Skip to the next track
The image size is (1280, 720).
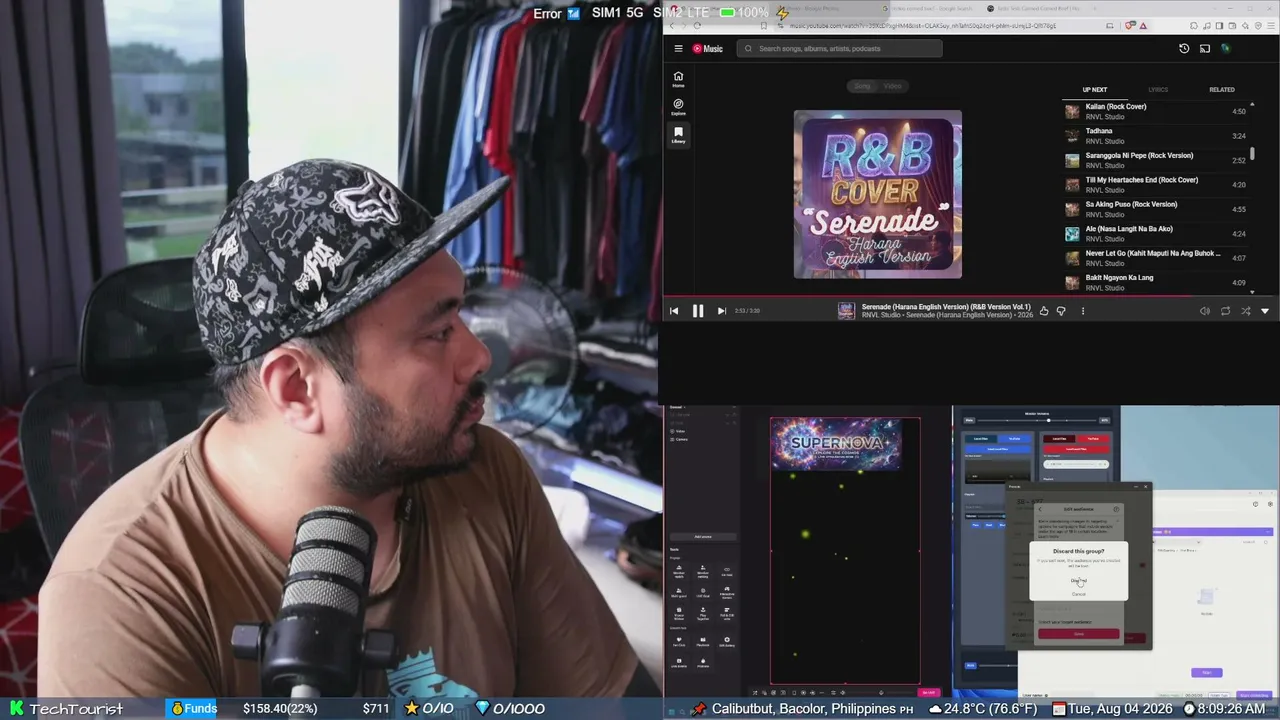click(722, 311)
